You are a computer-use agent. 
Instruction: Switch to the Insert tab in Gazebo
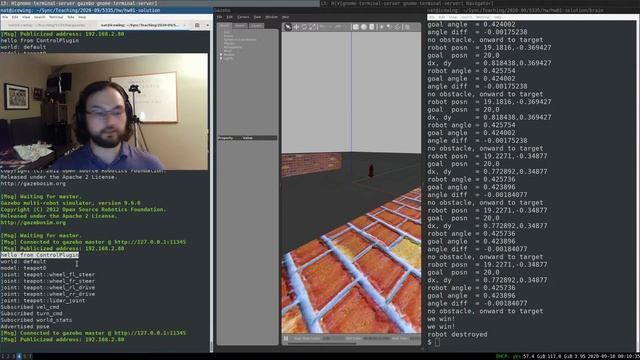click(x=240, y=25)
